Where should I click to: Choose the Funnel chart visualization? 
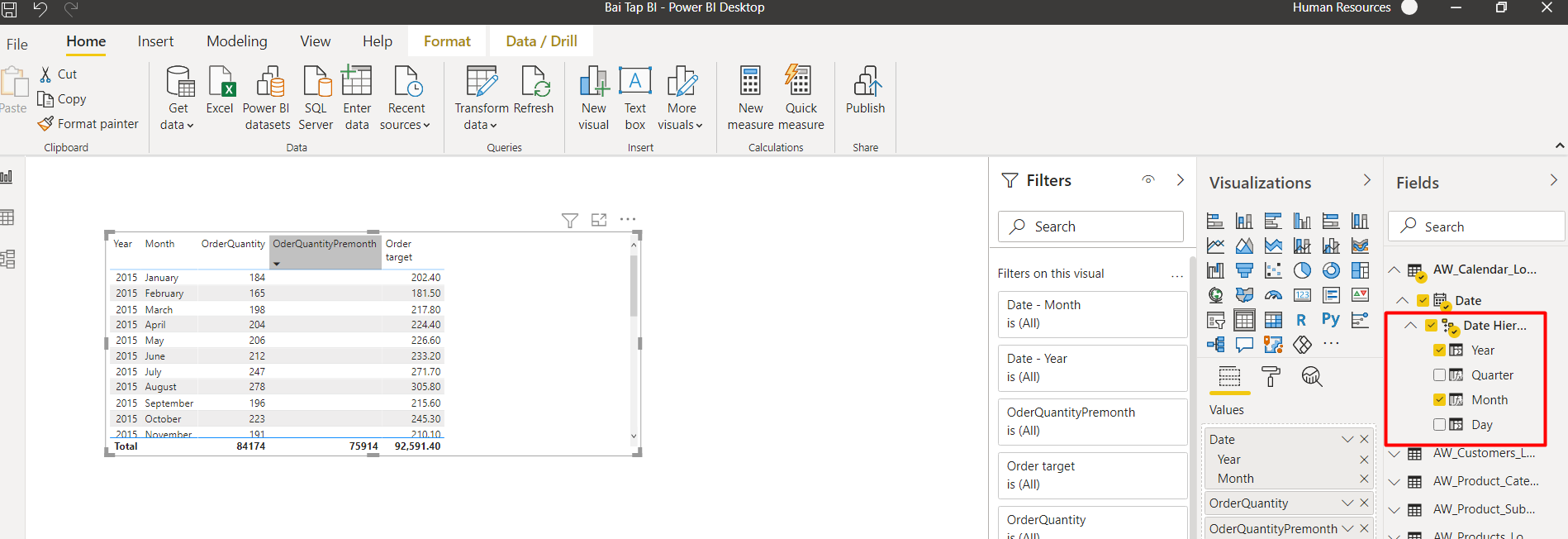pyautogui.click(x=1244, y=270)
